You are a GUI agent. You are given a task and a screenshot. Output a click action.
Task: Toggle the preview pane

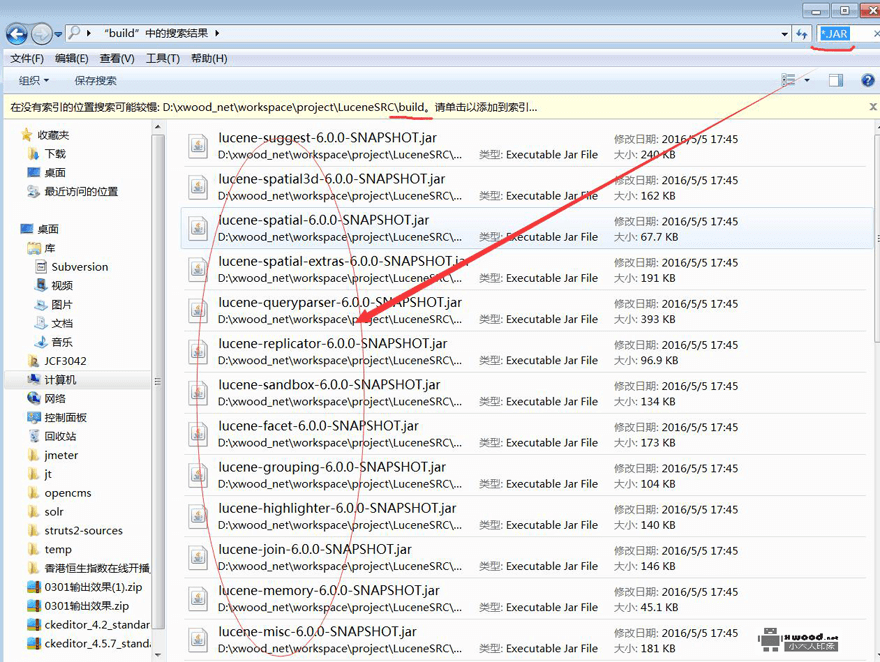pos(836,80)
